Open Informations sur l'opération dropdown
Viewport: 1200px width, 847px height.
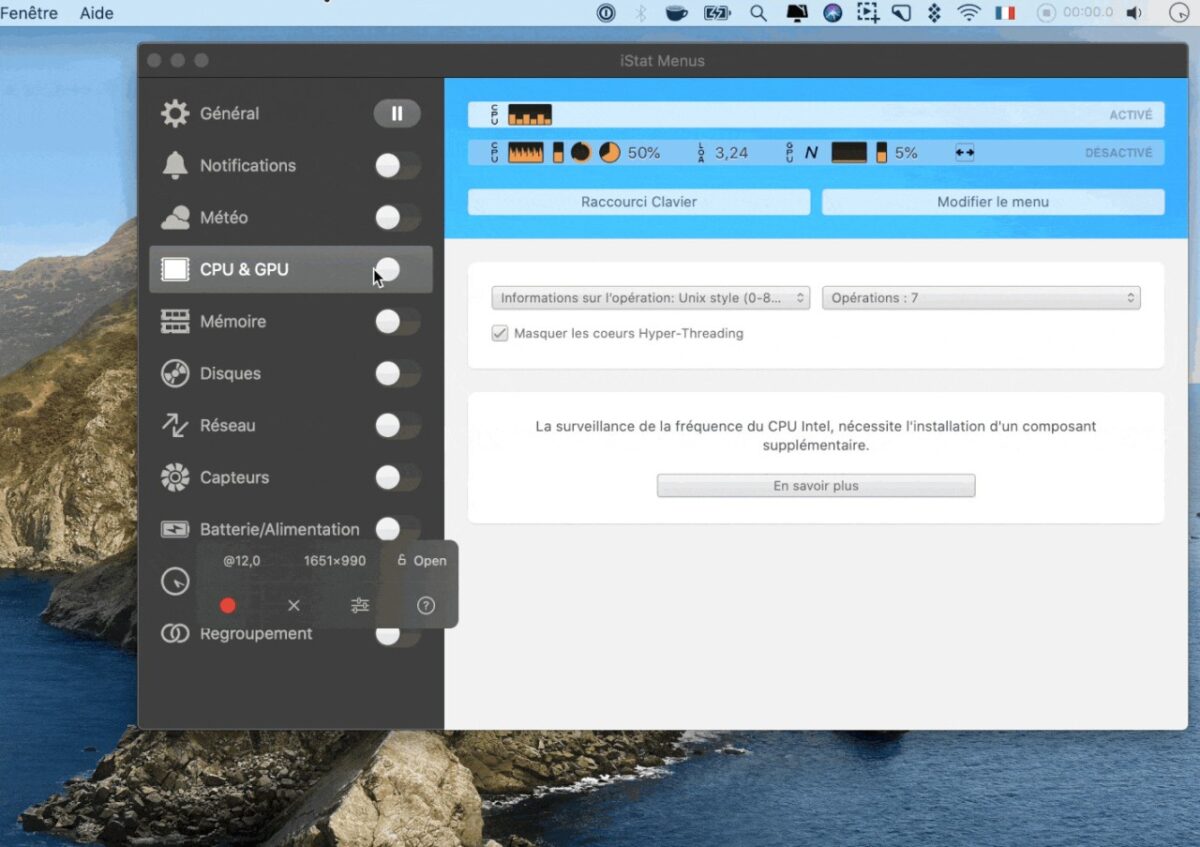coord(651,298)
